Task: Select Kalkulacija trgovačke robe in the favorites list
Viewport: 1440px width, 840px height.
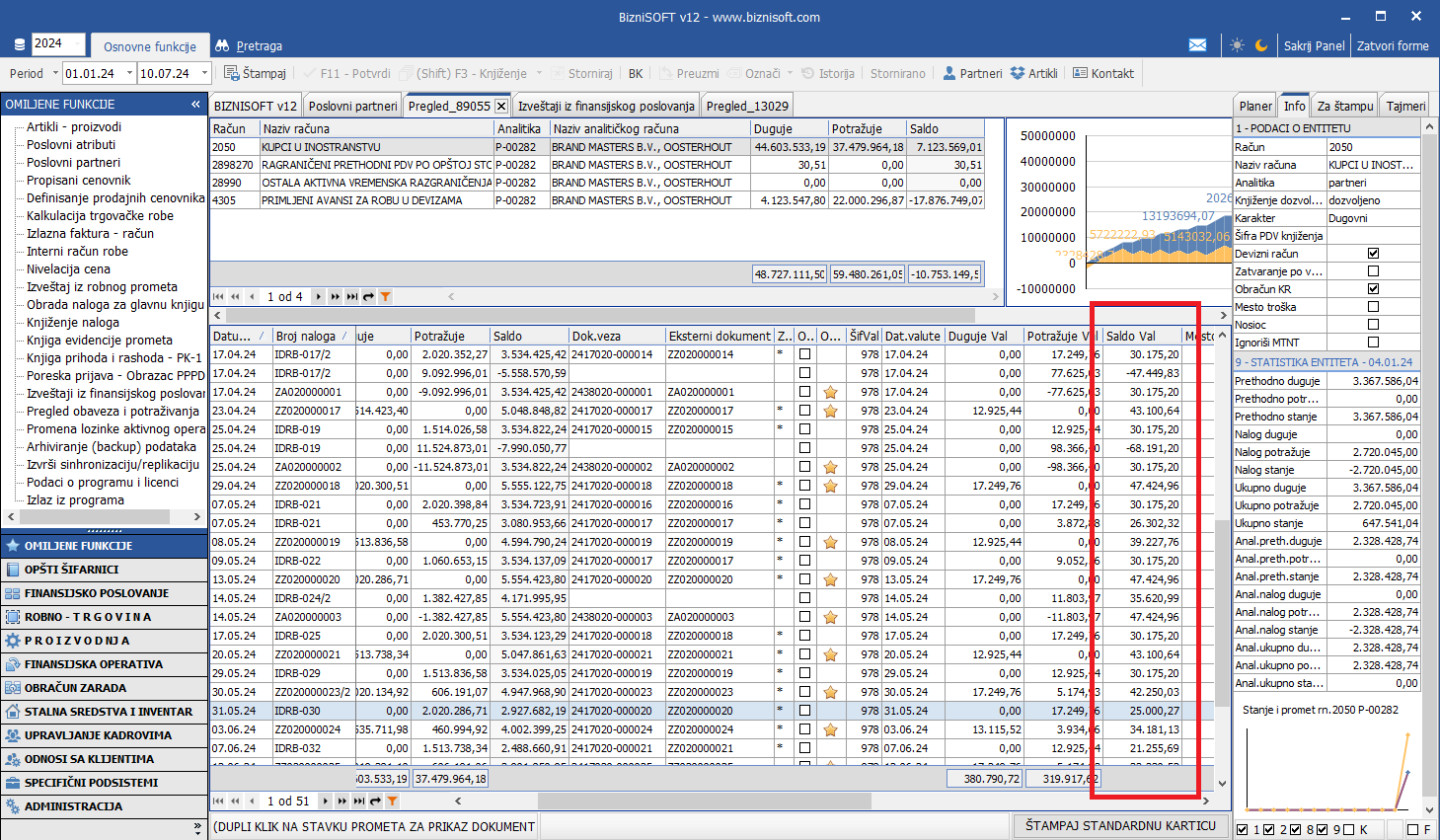Action: click(100, 216)
